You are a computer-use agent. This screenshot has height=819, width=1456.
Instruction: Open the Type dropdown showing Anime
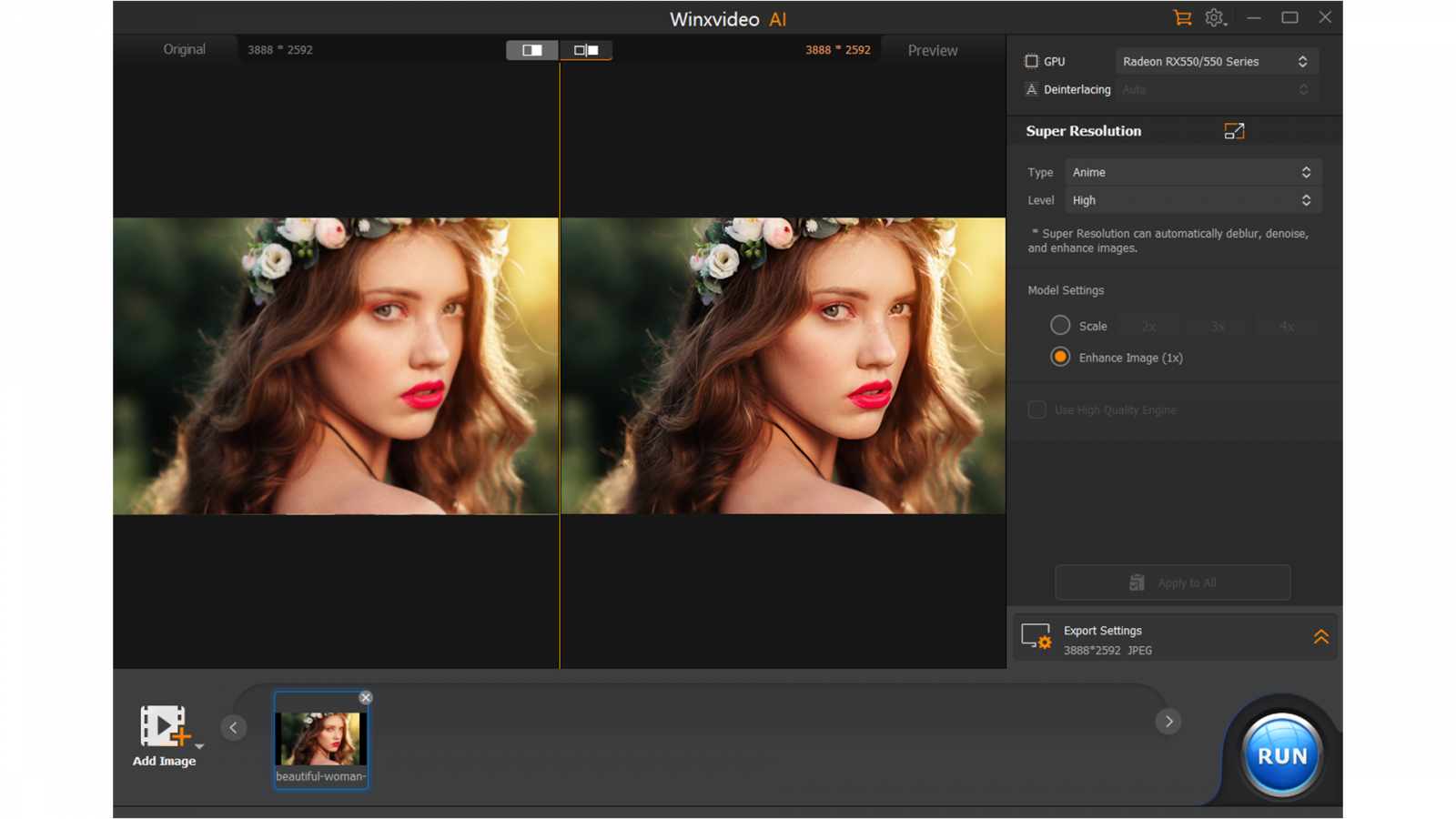[x=1192, y=172]
